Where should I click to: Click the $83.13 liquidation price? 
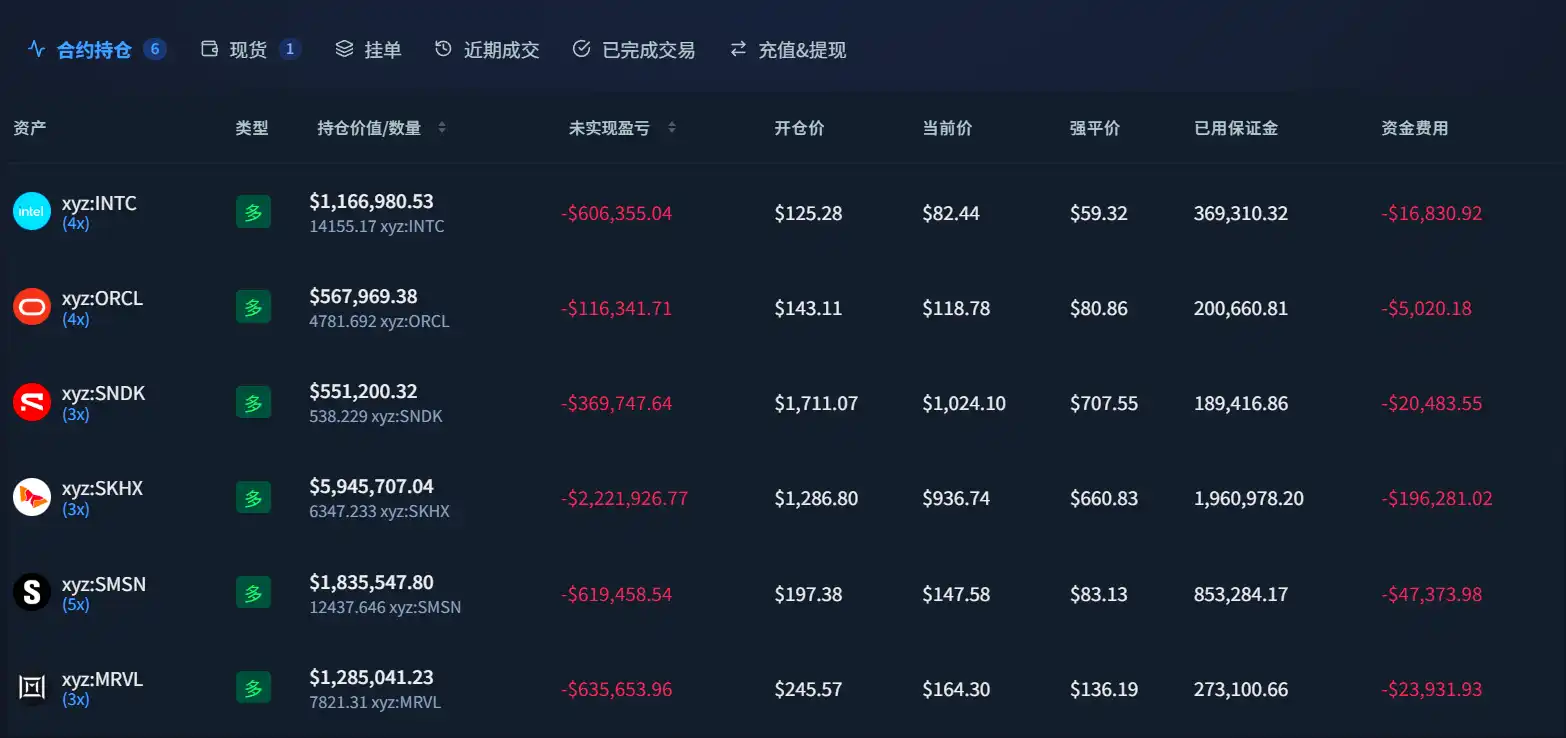(1098, 594)
